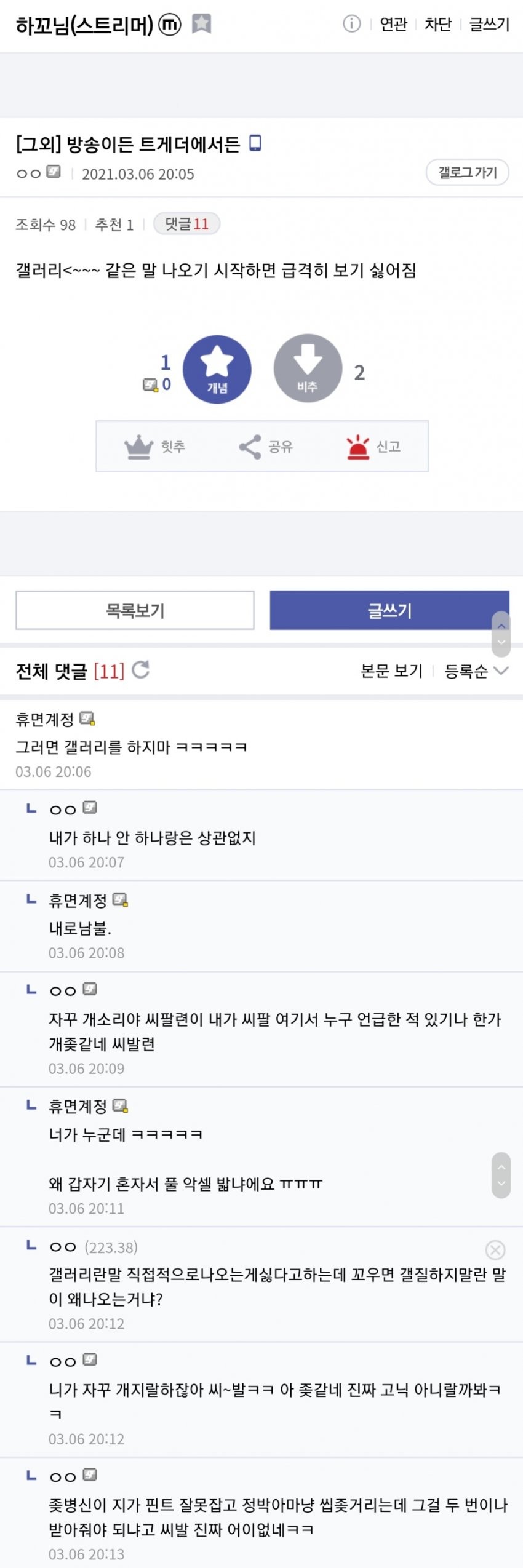Open the info circle icon in header
Image resolution: width=523 pixels, height=1568 pixels.
point(351,24)
